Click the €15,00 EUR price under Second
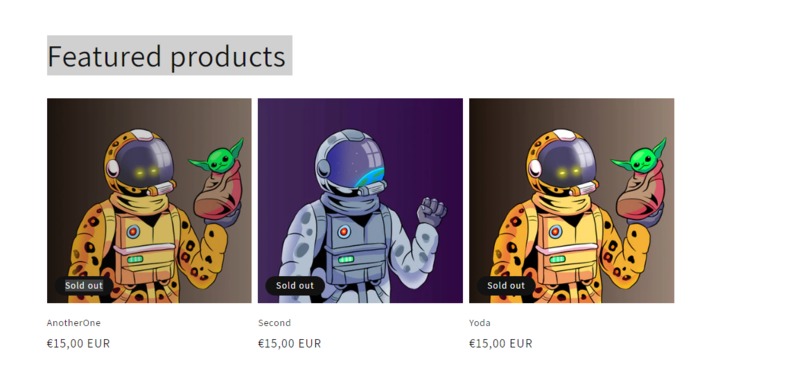The width and height of the screenshot is (806, 371). point(289,343)
